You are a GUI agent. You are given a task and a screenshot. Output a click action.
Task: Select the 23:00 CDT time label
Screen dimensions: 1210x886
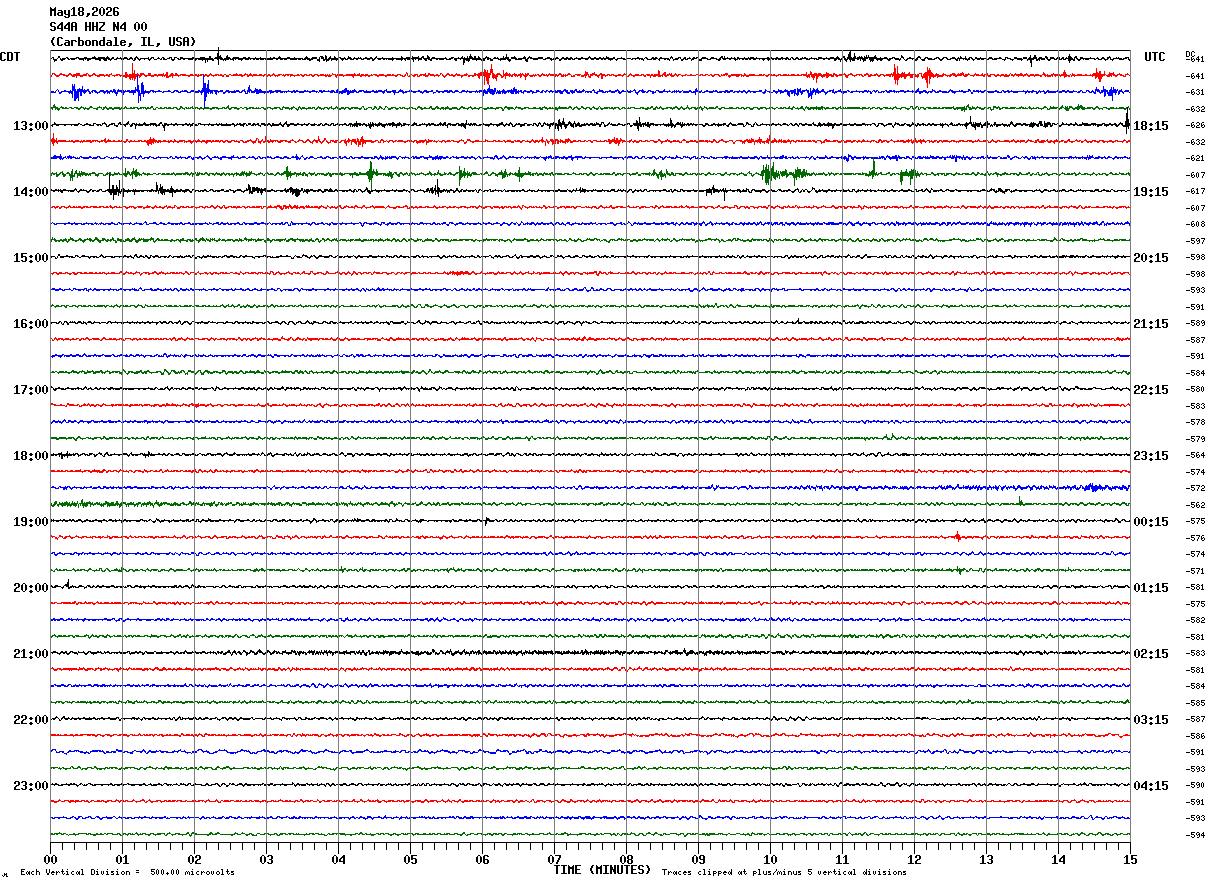click(x=30, y=786)
